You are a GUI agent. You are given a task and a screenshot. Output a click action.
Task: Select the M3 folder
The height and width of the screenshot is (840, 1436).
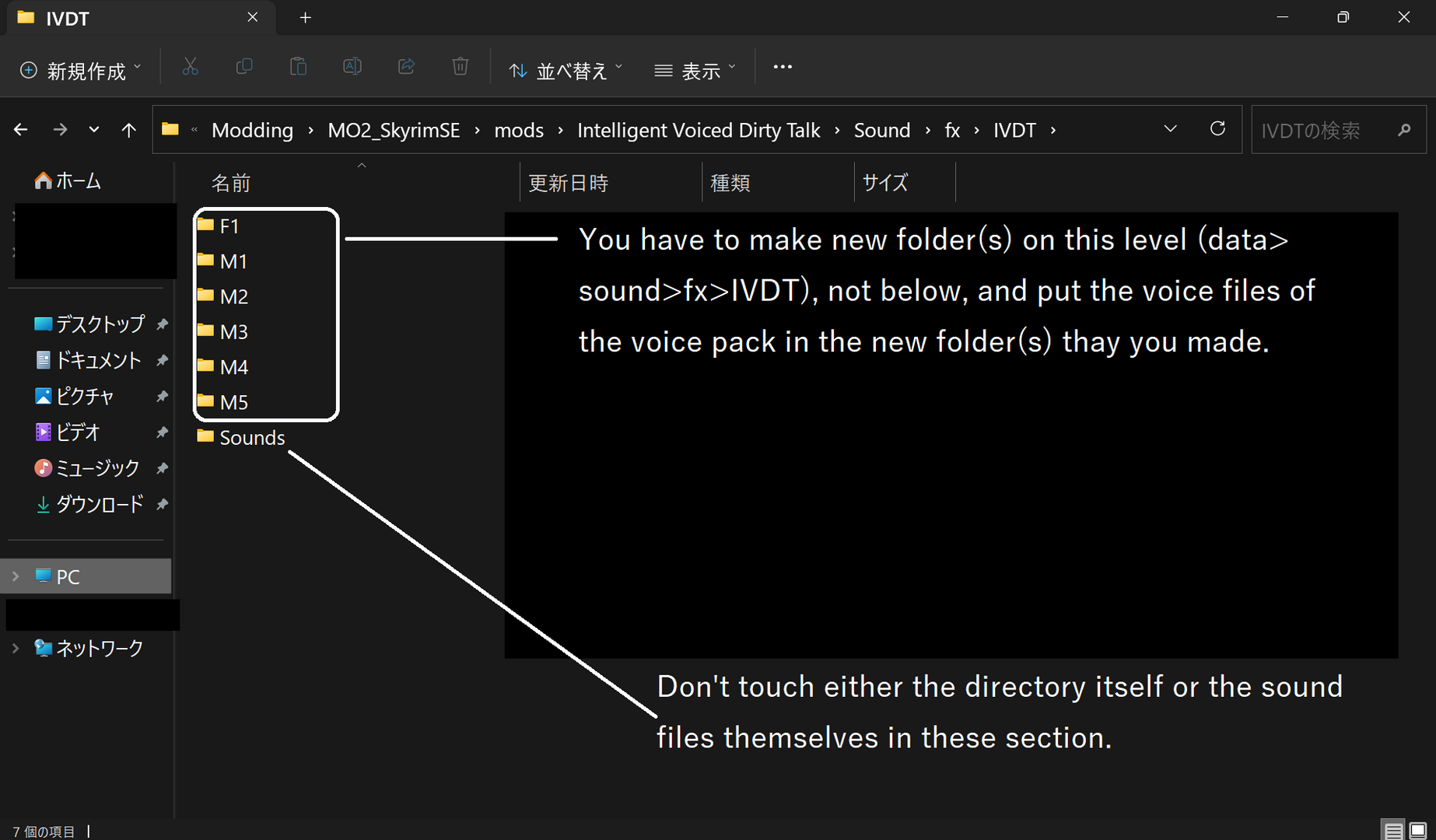pos(222,331)
